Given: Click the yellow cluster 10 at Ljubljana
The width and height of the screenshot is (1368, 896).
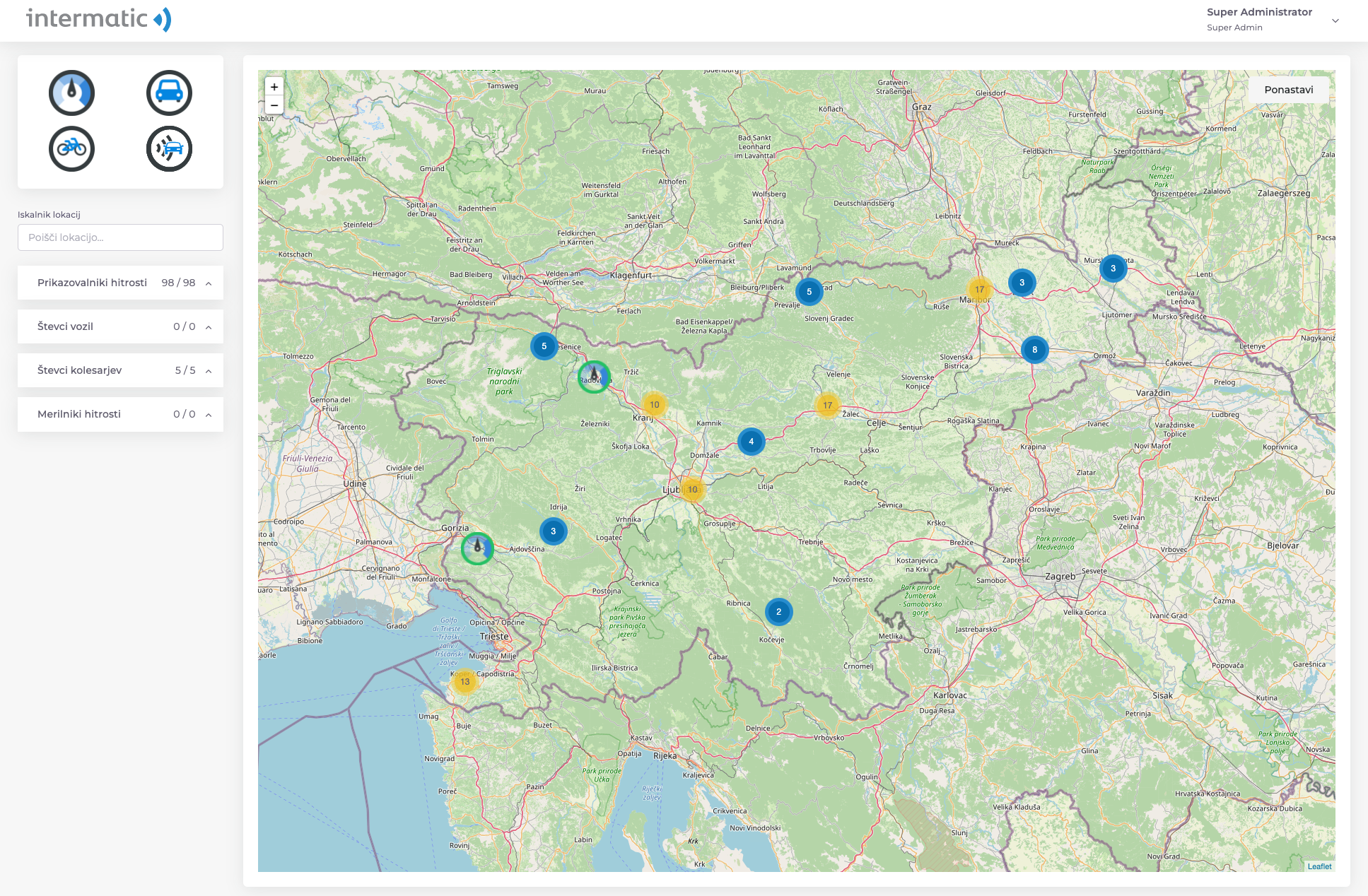Looking at the screenshot, I should [x=692, y=489].
